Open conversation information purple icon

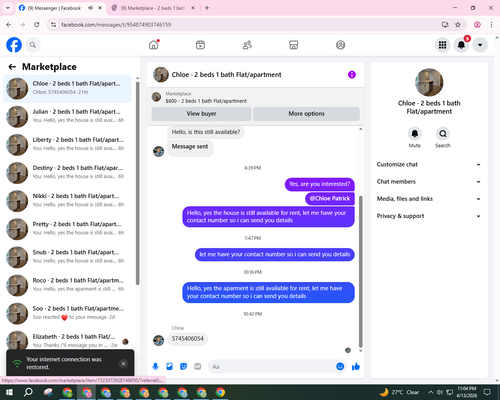[352, 75]
